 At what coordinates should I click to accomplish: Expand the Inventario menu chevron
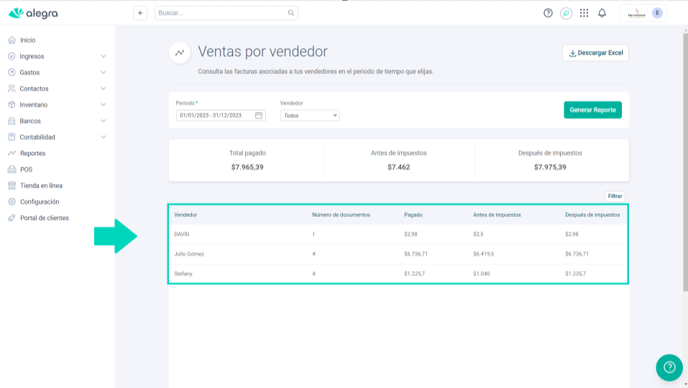(103, 105)
